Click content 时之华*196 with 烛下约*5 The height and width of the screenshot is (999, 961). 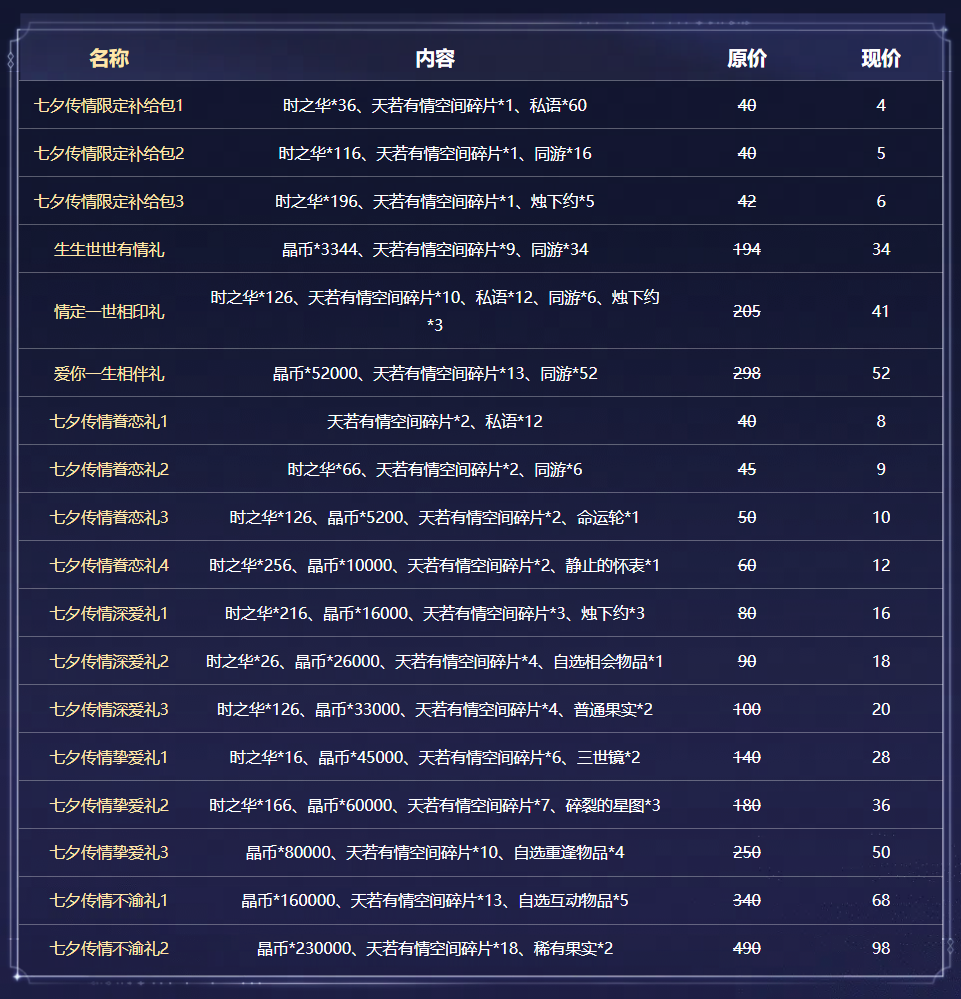click(435, 201)
